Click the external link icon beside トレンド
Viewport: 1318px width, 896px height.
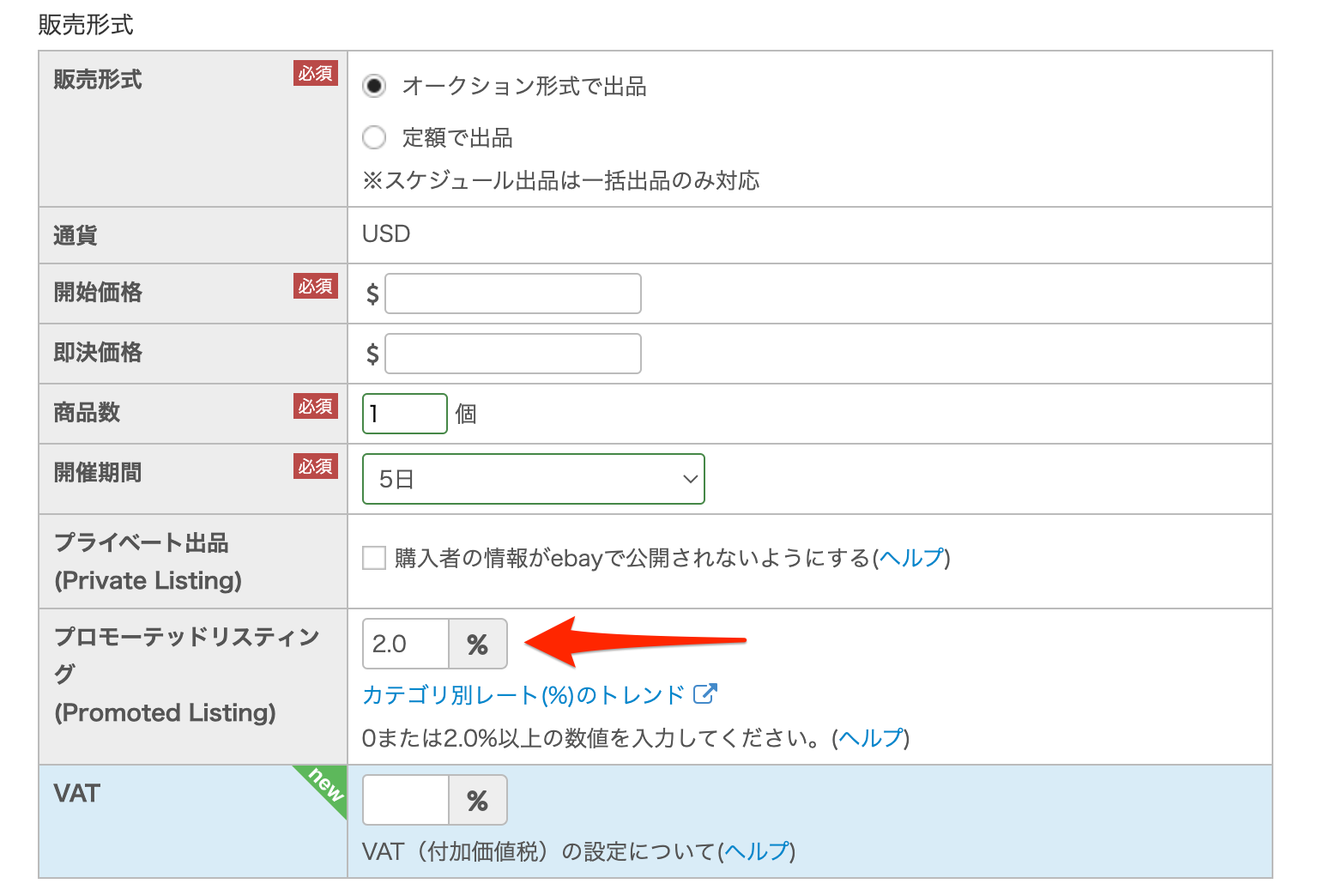click(704, 693)
